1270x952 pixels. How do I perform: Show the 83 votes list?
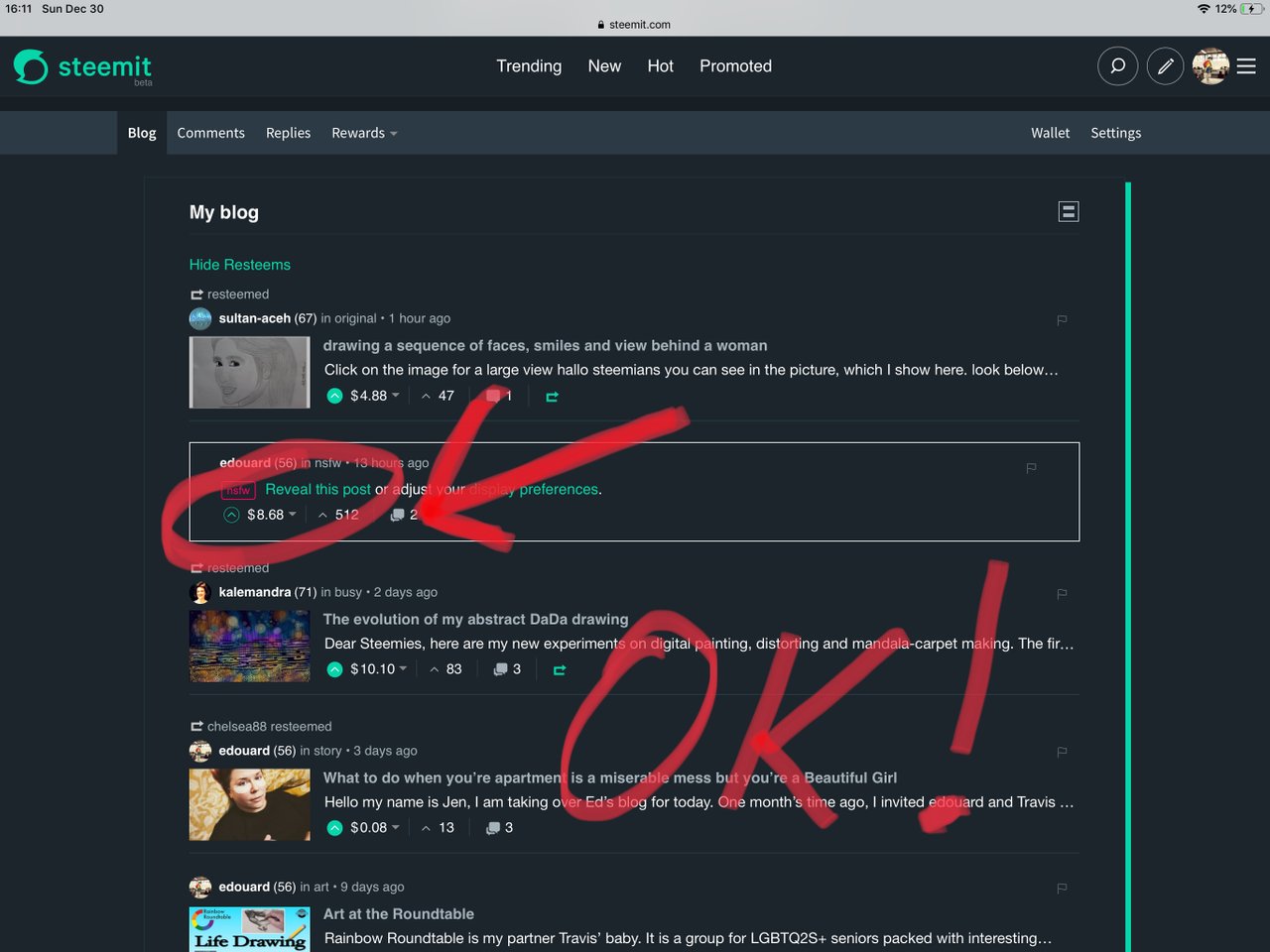(x=445, y=669)
